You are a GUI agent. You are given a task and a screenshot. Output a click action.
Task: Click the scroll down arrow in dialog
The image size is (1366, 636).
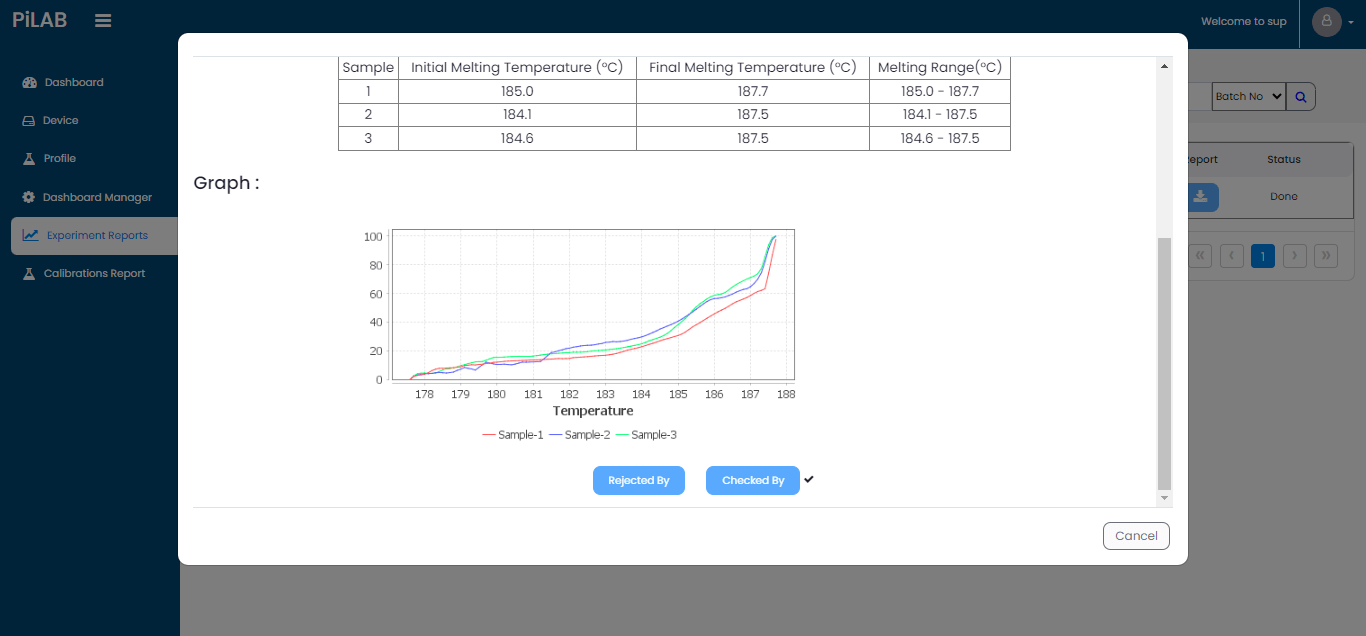pyautogui.click(x=1163, y=497)
